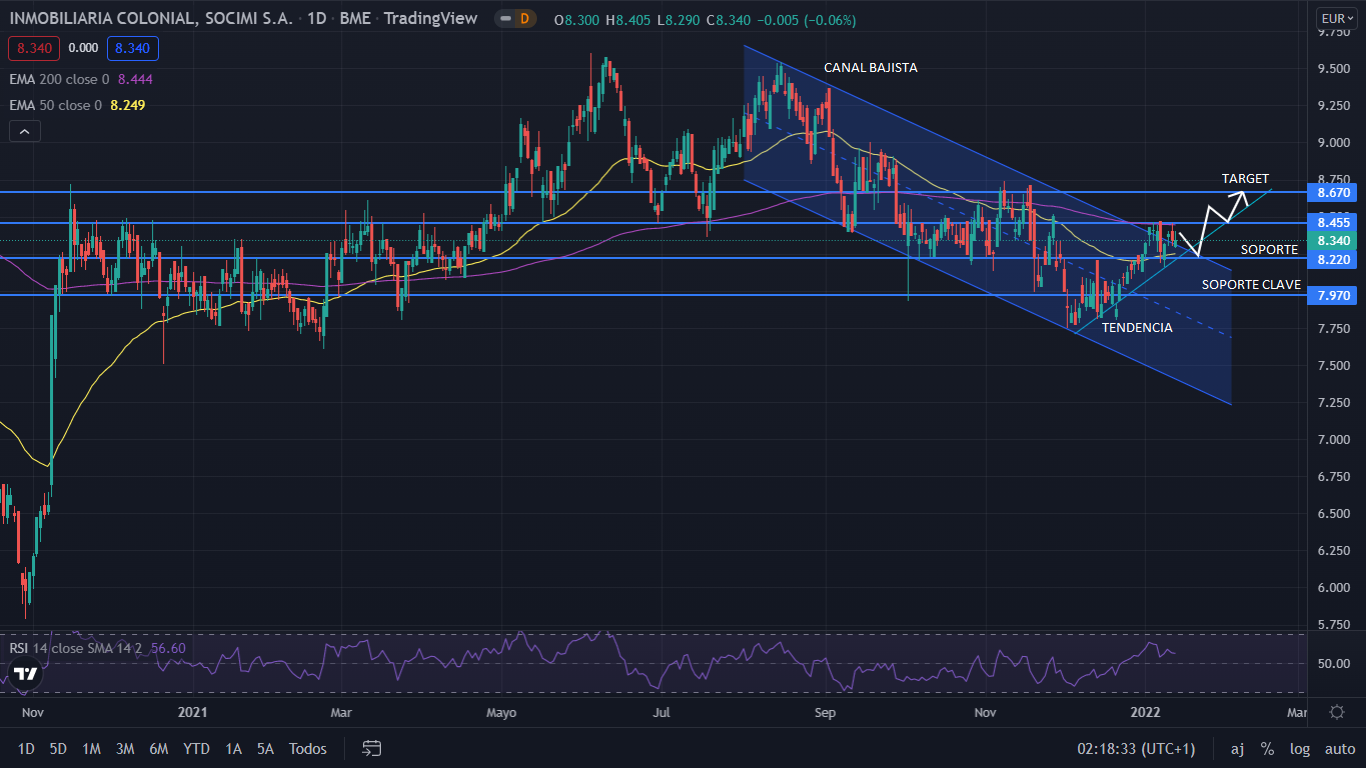Click the aj adjust data button
Image resolution: width=1366 pixels, height=768 pixels.
1237,748
